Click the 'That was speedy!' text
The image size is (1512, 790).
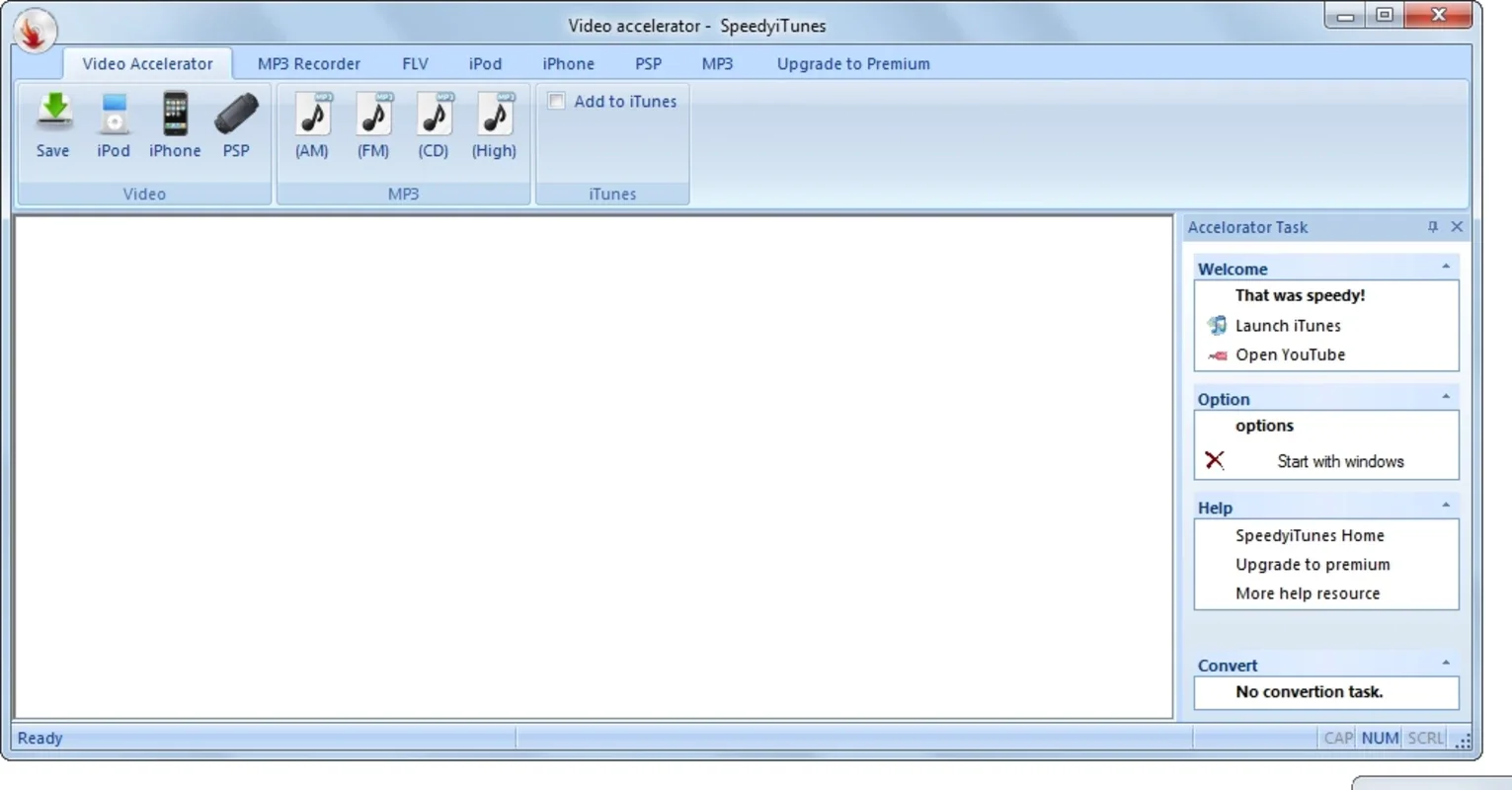[1300, 295]
